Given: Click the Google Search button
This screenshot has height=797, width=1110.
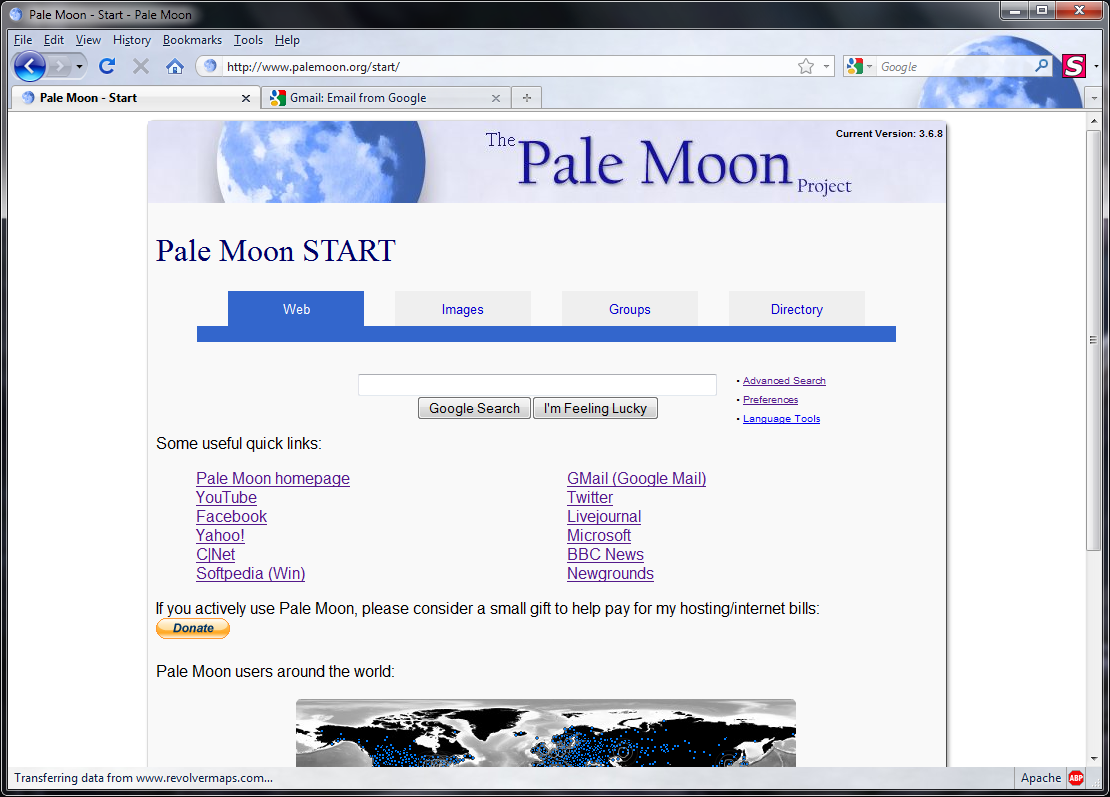Looking at the screenshot, I should 474,408.
